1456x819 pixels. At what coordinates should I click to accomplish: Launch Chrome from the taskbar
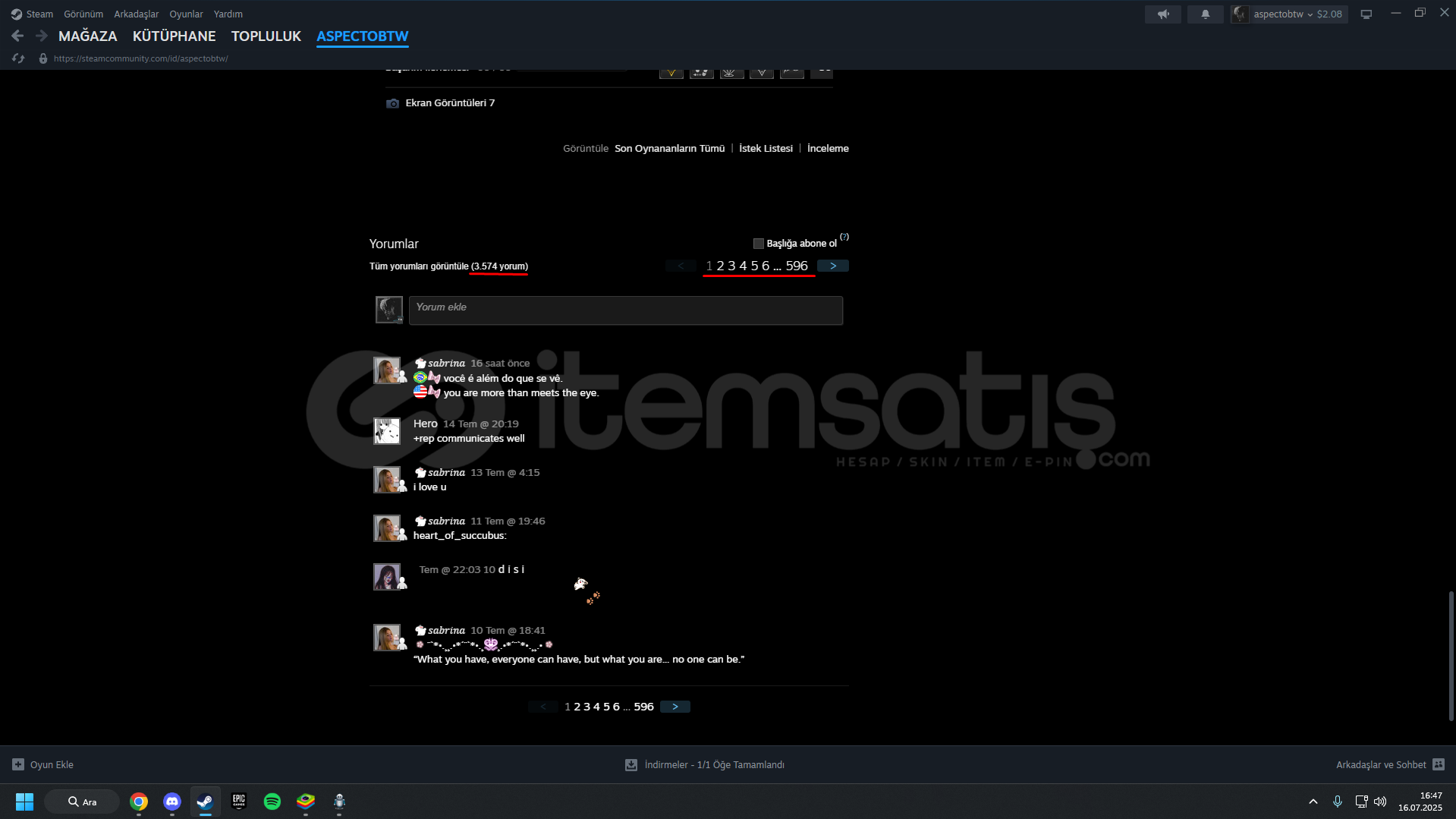pos(139,802)
